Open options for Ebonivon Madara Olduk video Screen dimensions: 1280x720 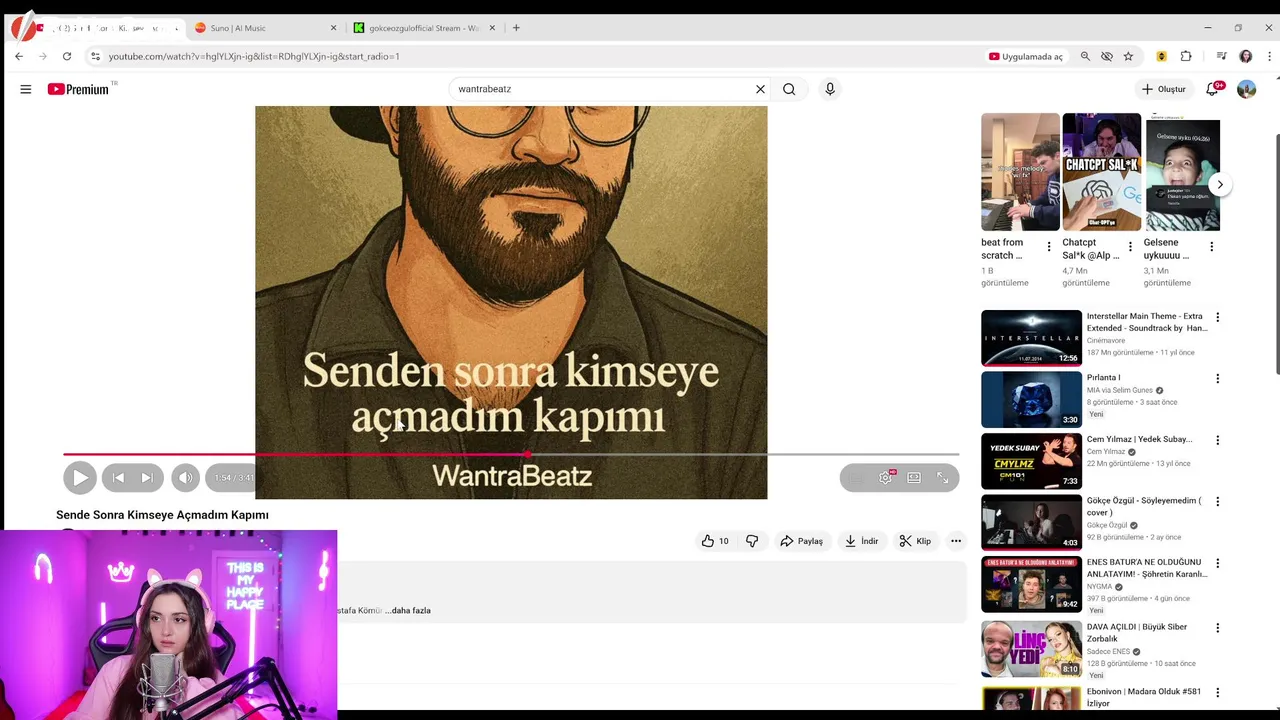(1217, 692)
